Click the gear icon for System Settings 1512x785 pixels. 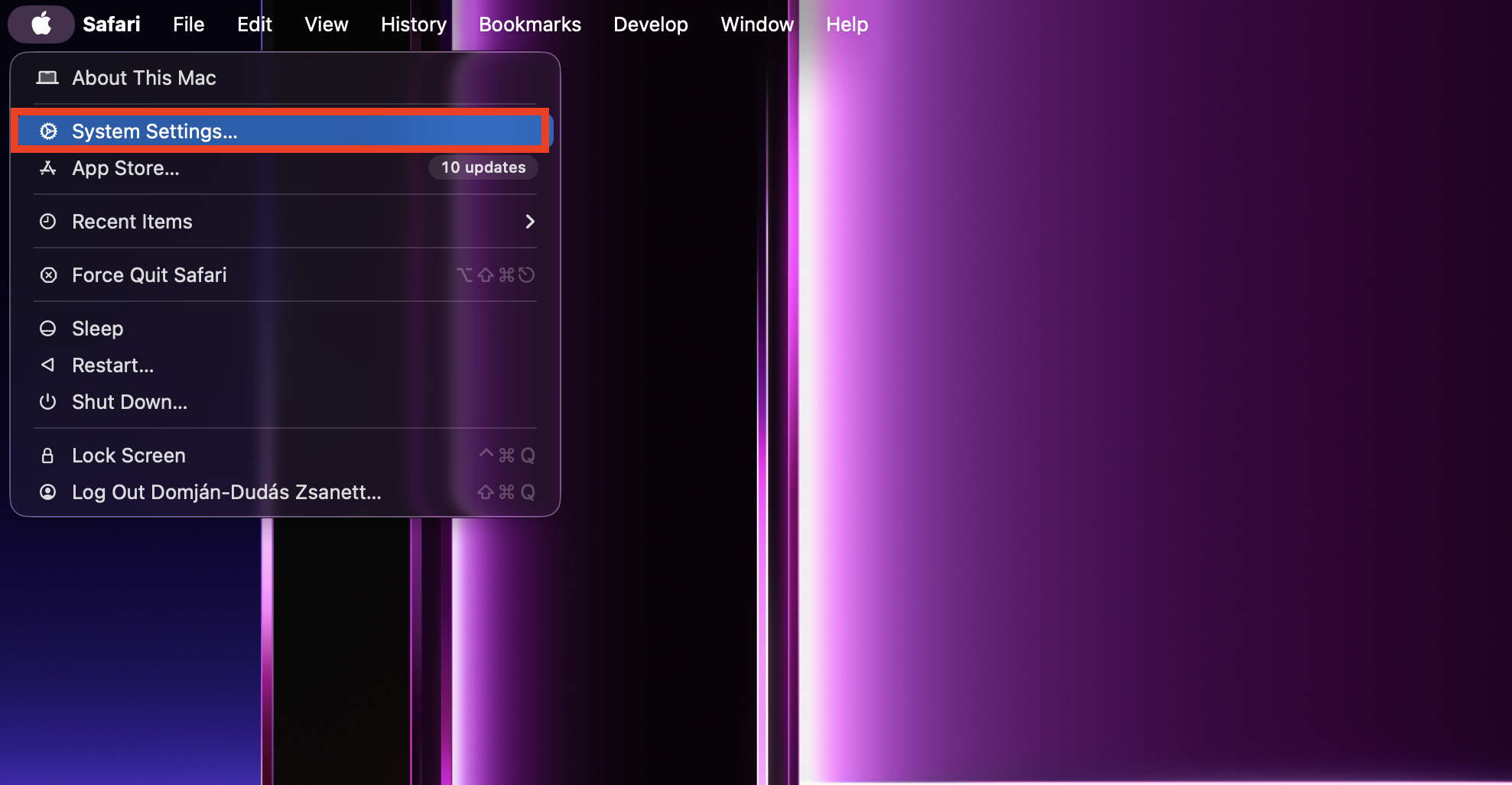click(48, 131)
